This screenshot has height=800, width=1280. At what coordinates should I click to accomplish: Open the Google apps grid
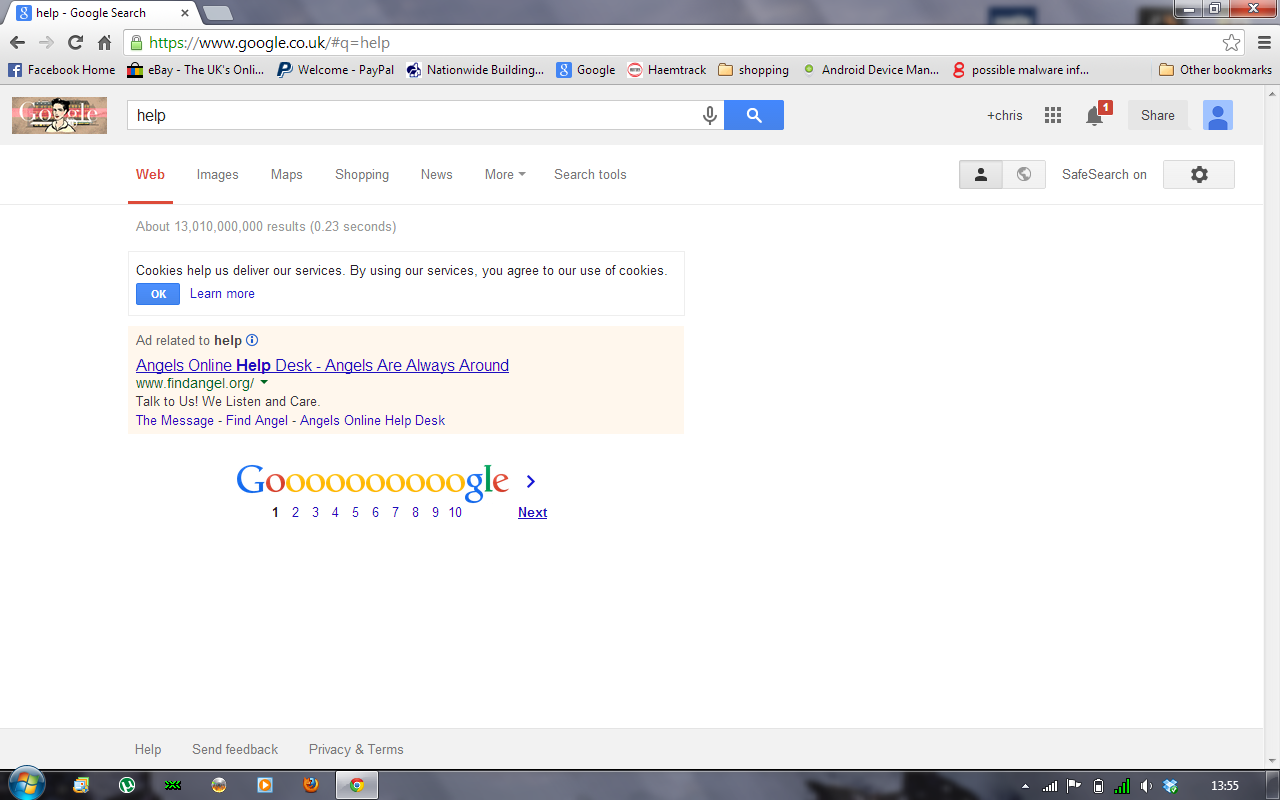point(1053,115)
